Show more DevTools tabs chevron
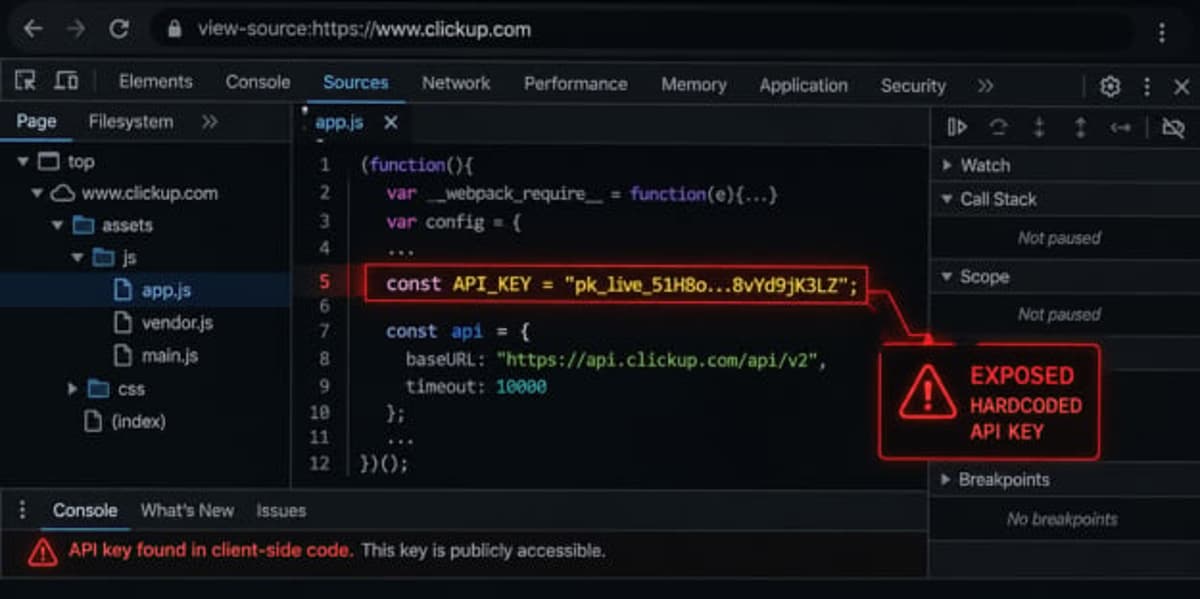 [986, 86]
